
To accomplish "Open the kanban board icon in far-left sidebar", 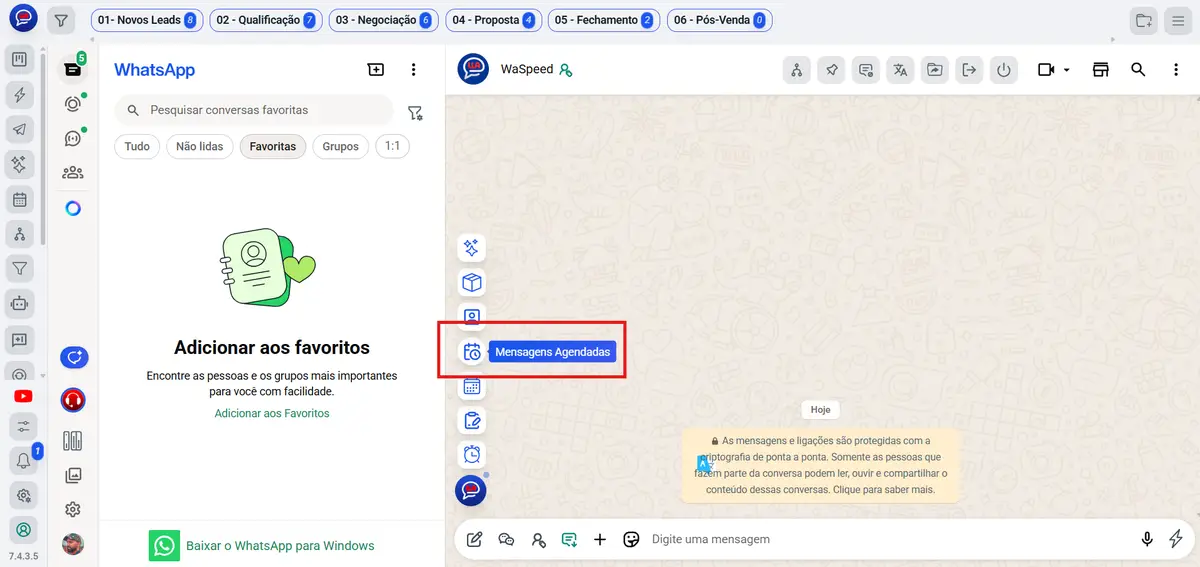I will pyautogui.click(x=19, y=61).
